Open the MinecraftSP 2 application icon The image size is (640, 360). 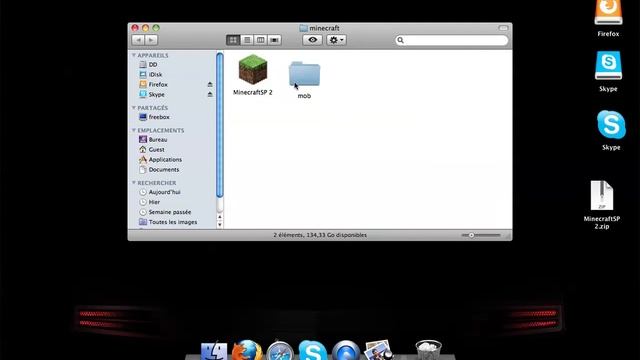[x=253, y=70]
